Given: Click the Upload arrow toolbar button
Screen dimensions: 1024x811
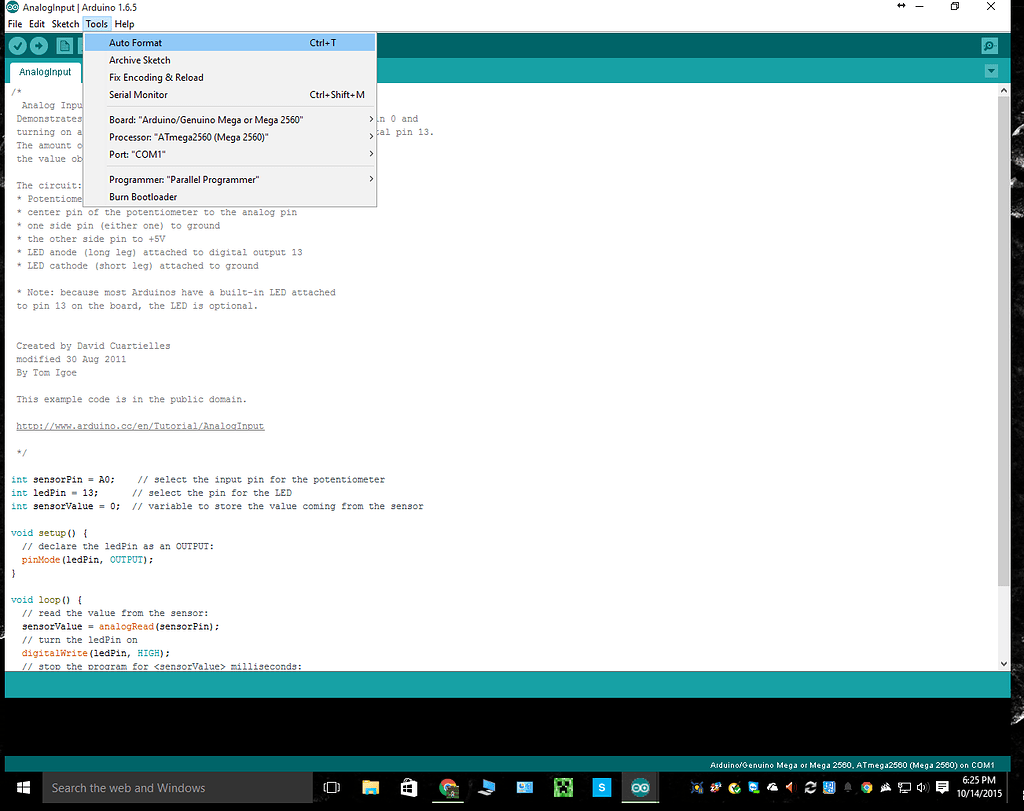Looking at the screenshot, I should (x=39, y=46).
